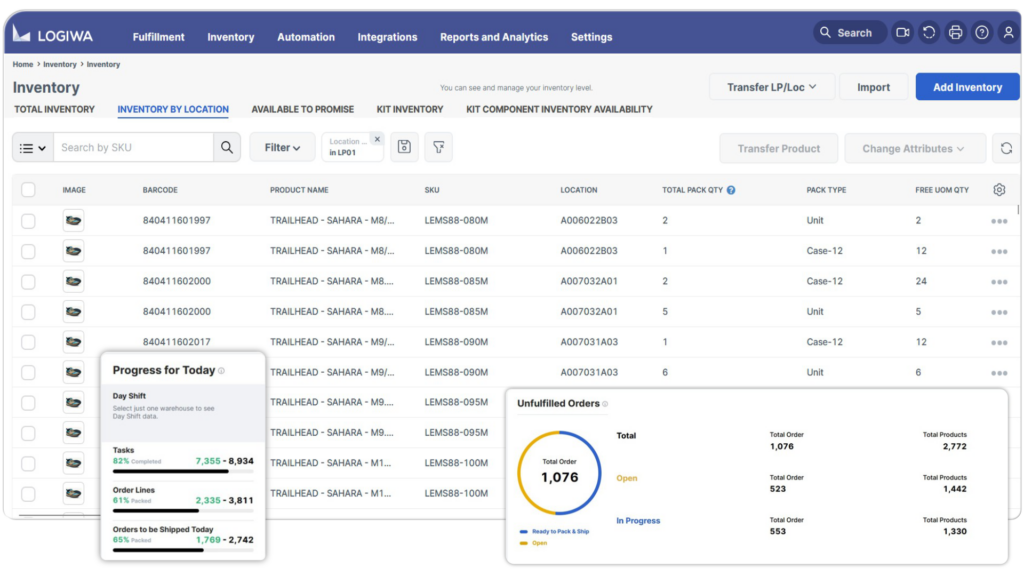Open three-dot menu for first inventory row
This screenshot has width=1024, height=576.
999,221
